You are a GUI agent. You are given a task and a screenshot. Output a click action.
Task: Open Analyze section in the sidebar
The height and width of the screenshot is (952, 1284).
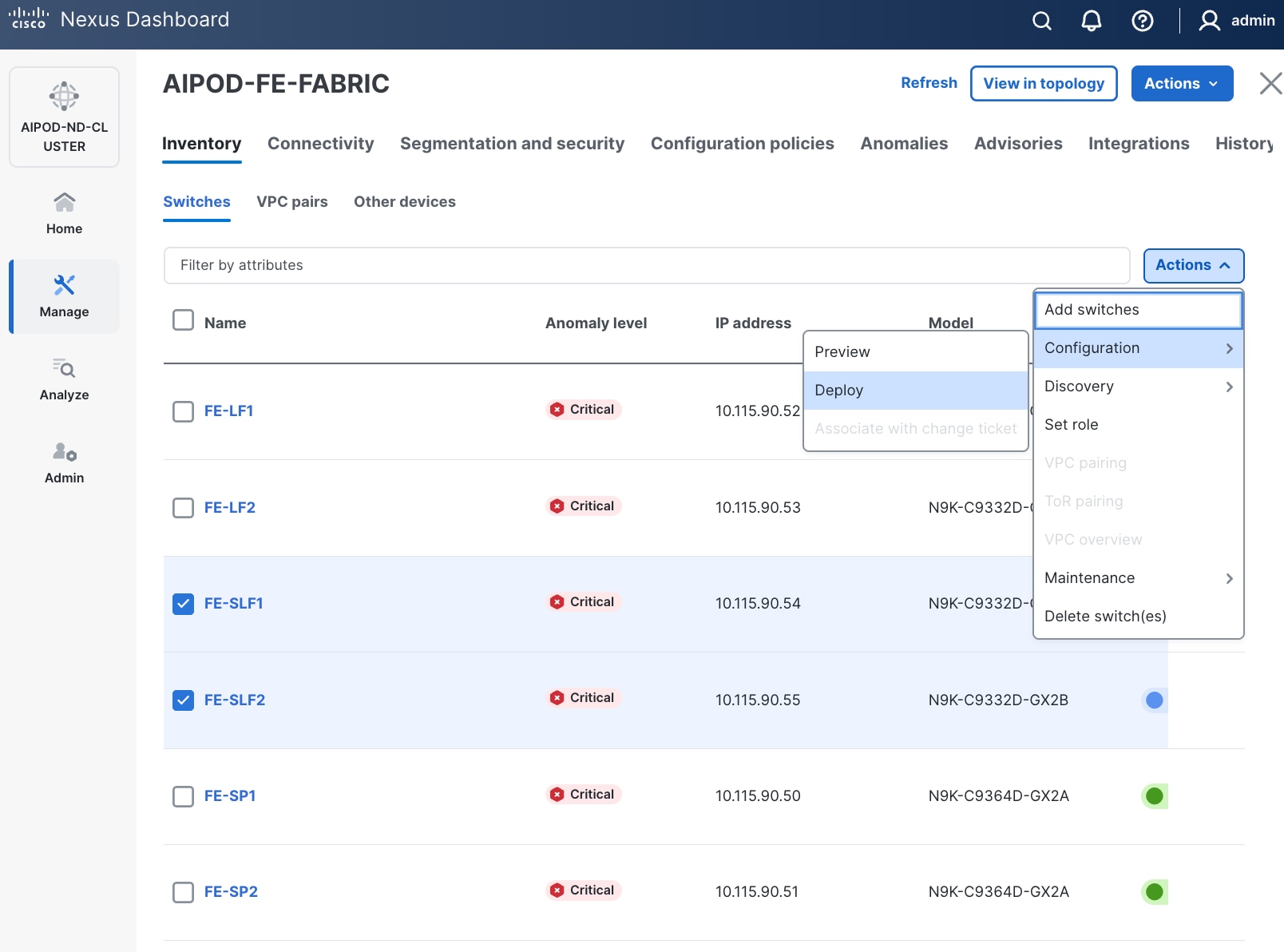pos(64,379)
